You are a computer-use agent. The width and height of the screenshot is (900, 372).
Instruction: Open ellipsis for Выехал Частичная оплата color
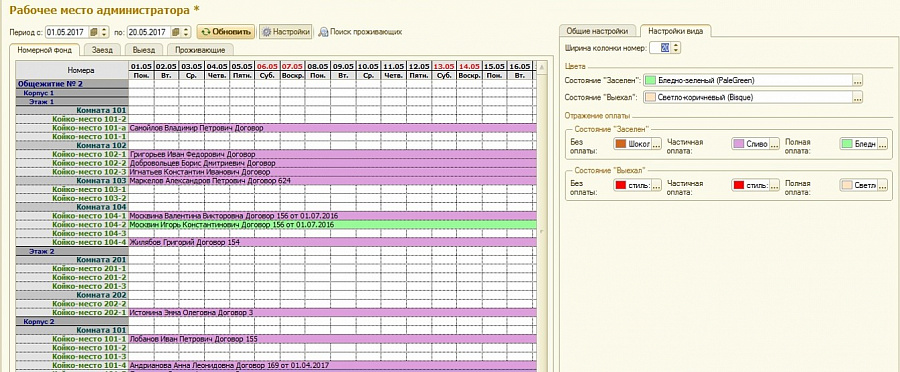774,185
